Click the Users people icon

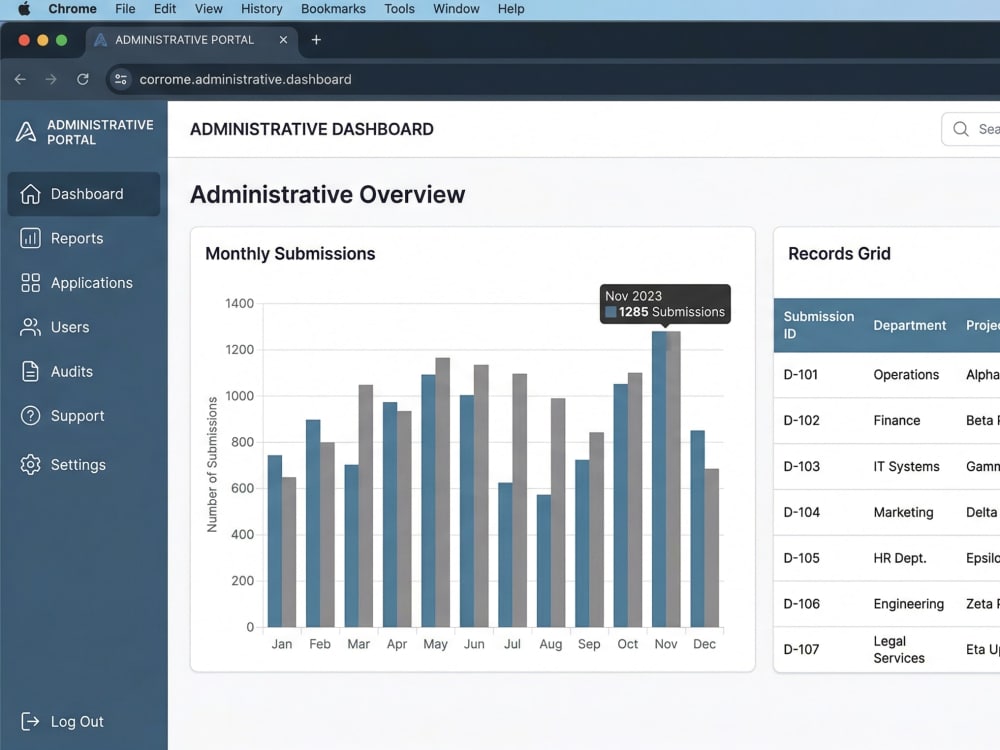point(30,327)
